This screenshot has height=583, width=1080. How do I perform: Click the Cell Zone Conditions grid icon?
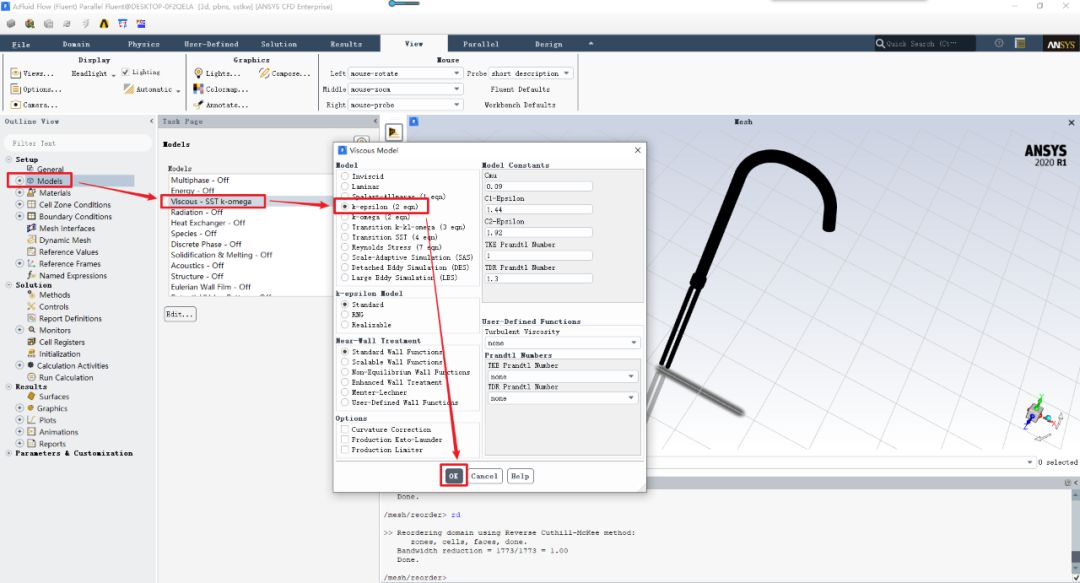click(32, 205)
